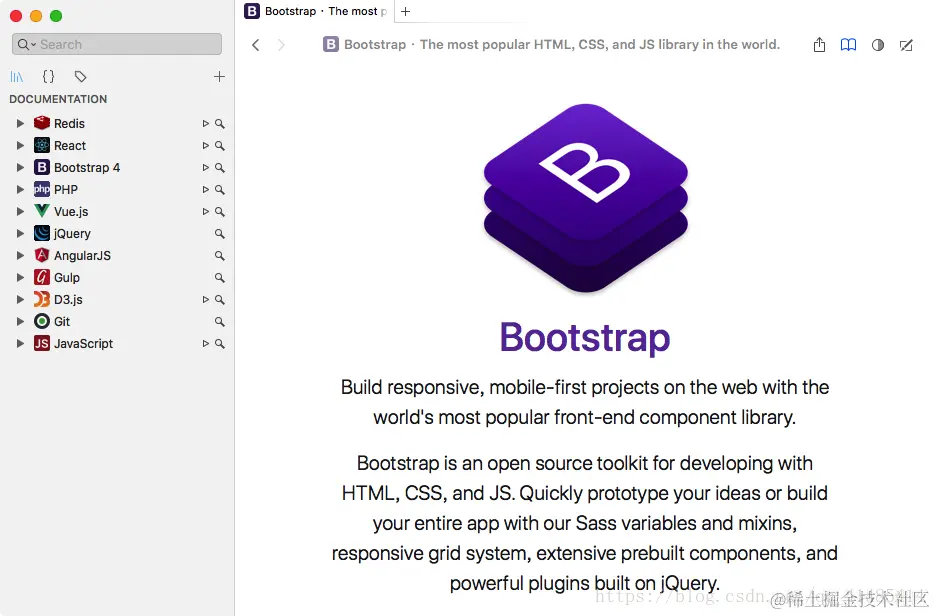
Task: Expand the PHP tree row
Action: coord(20,189)
